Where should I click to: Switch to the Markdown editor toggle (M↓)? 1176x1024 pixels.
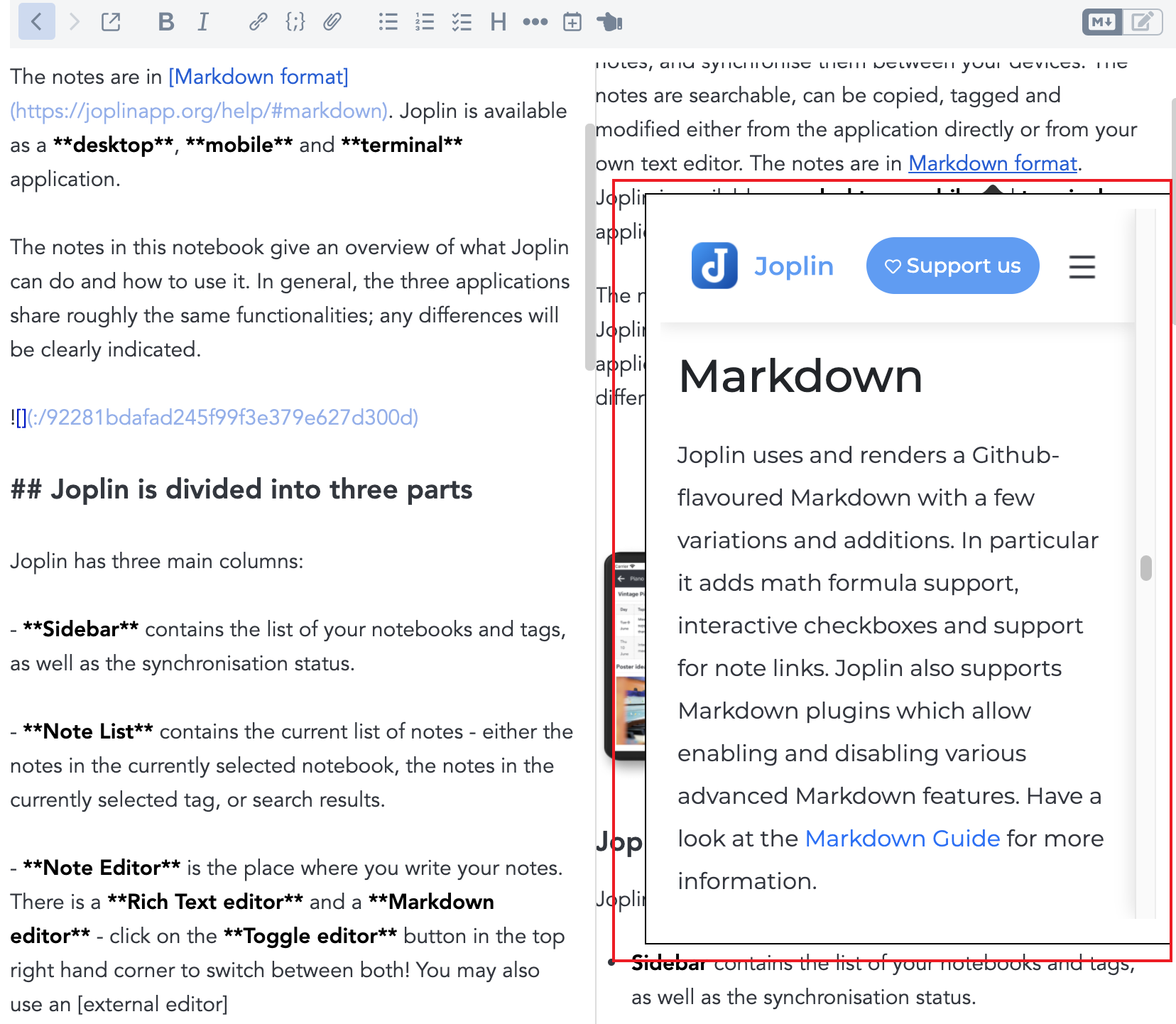click(1102, 22)
